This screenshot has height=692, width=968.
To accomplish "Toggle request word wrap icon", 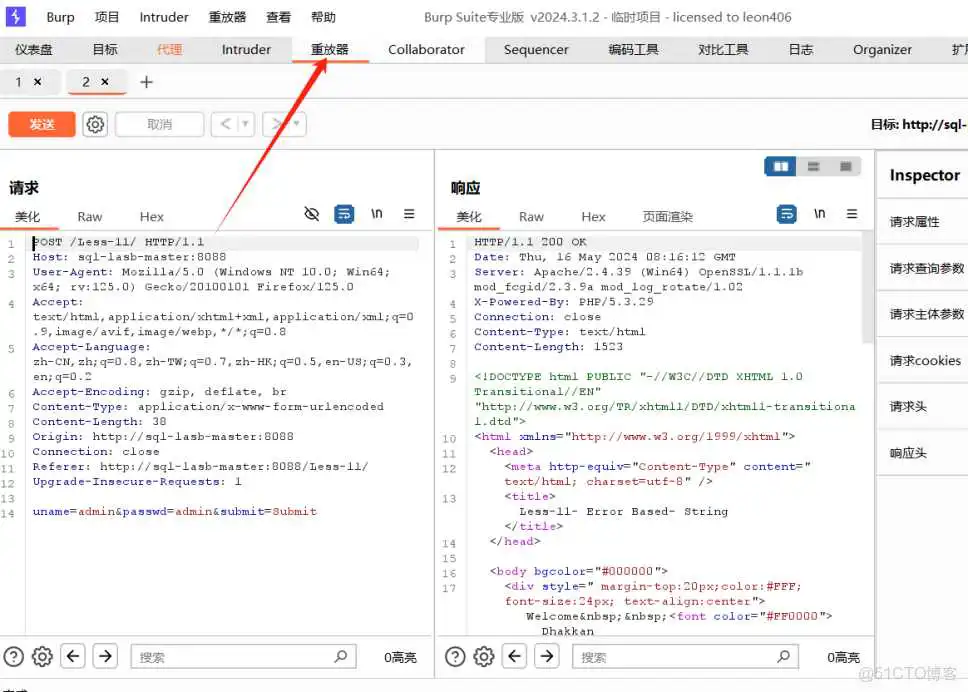I will [x=344, y=214].
